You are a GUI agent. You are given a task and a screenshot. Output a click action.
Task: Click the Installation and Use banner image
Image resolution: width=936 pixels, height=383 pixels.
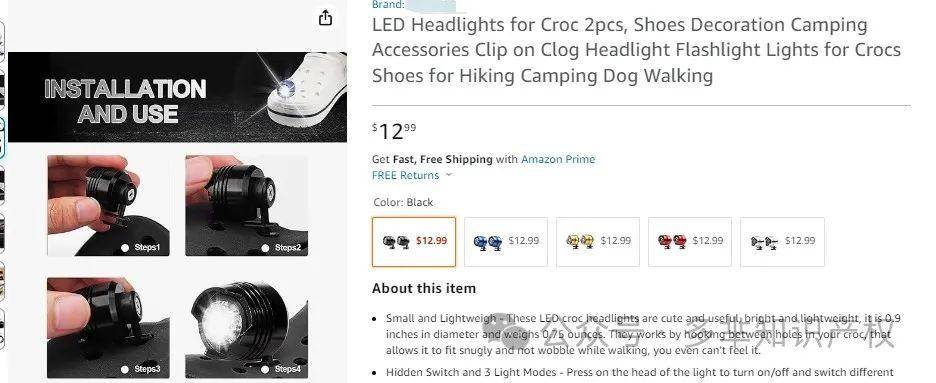[x=177, y=97]
